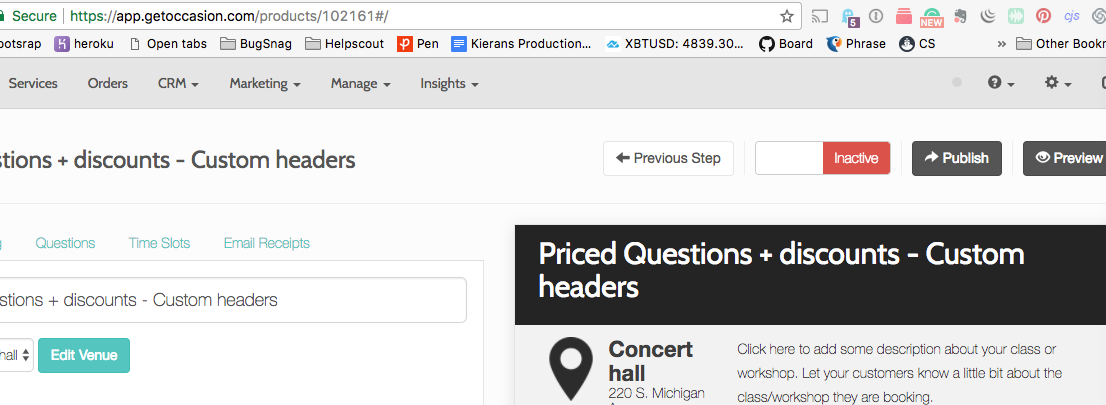Click the preview title Priced Questions heading

coord(782,270)
